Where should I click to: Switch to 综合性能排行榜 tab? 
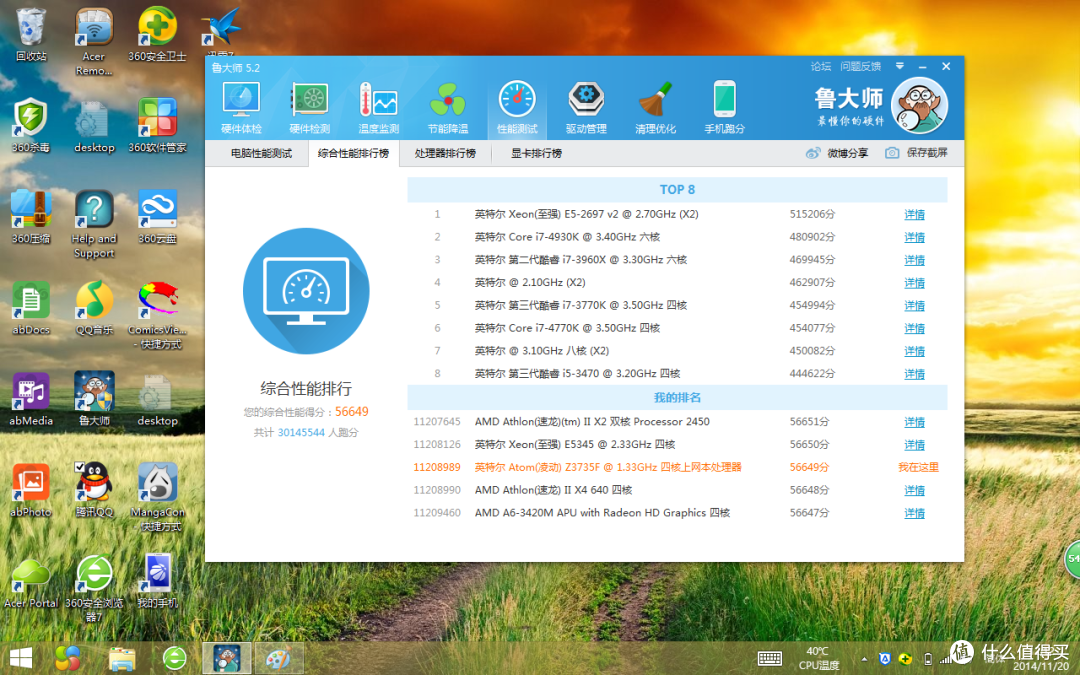[353, 153]
